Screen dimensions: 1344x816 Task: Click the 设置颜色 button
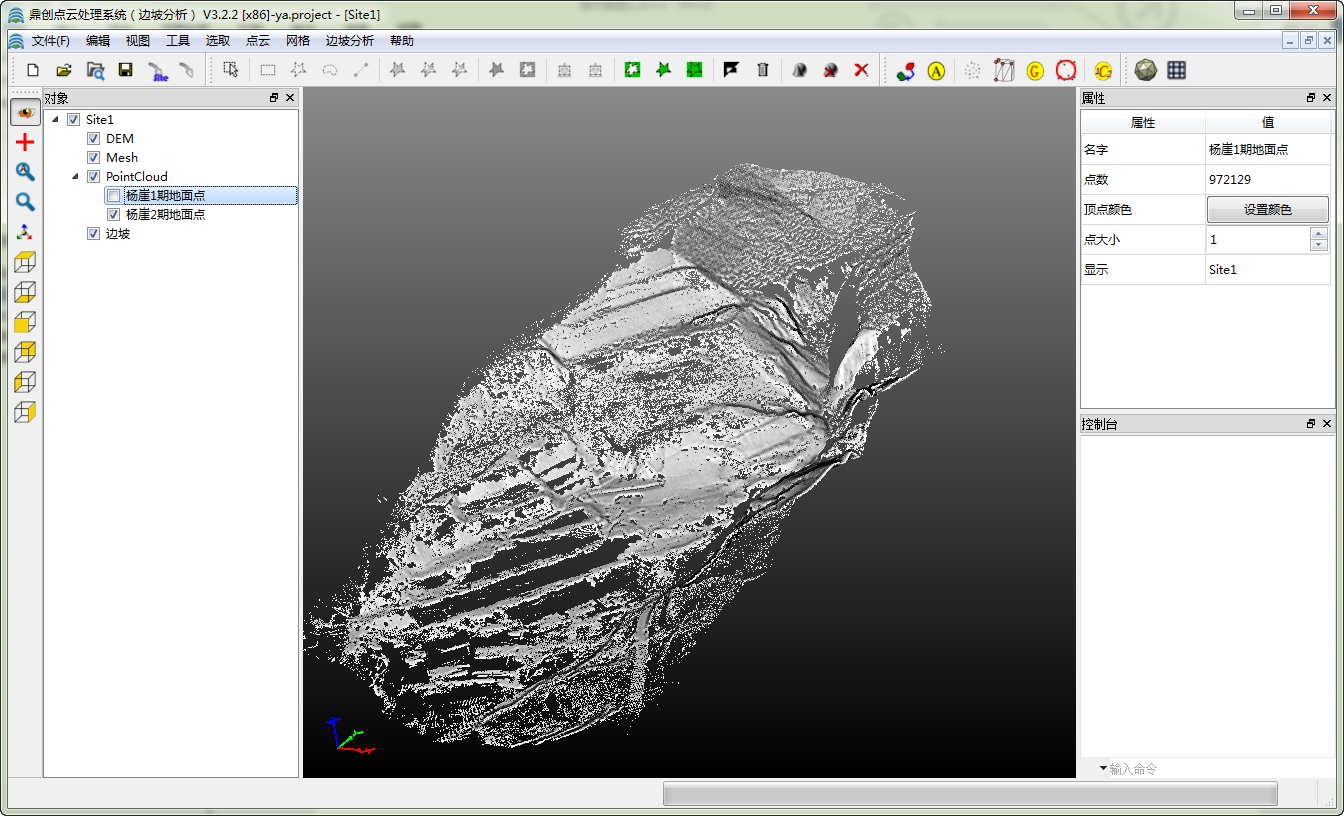coord(1267,210)
